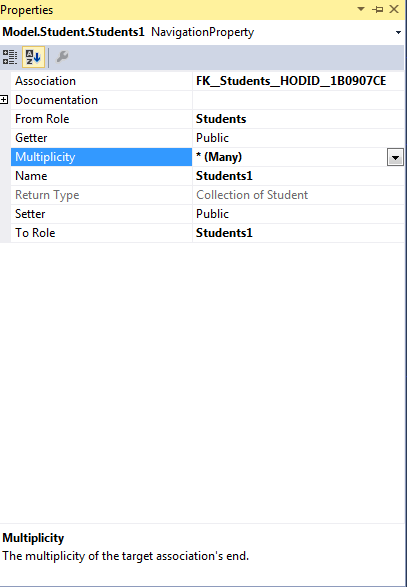Edit the Students1 name value
The height and width of the screenshot is (587, 407).
298,176
